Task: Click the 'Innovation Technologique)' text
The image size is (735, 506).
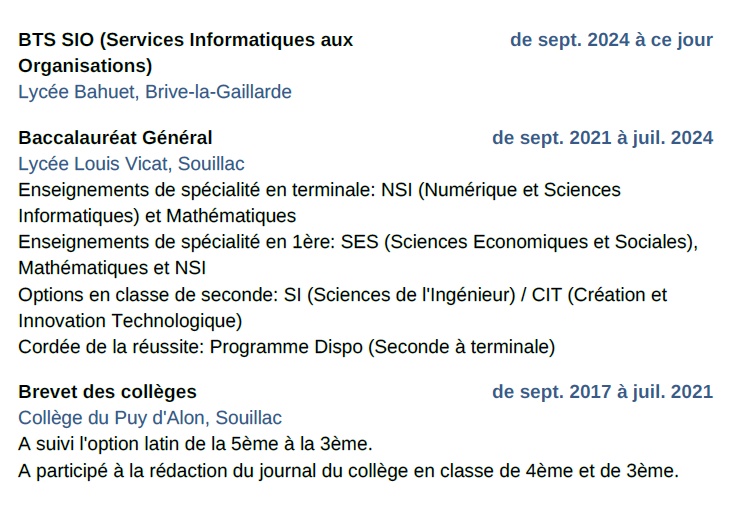Action: [x=130, y=321]
